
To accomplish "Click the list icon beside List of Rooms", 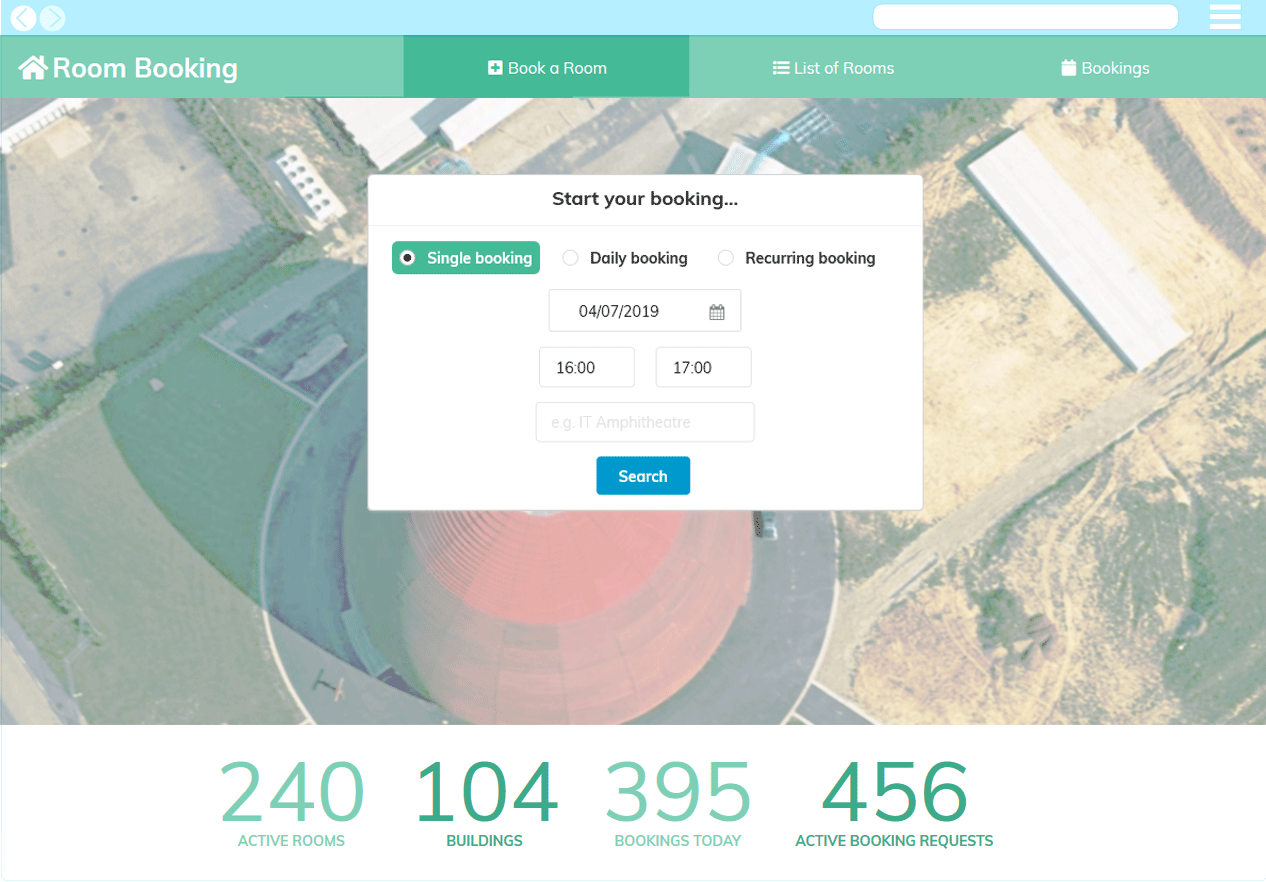I will tap(781, 68).
